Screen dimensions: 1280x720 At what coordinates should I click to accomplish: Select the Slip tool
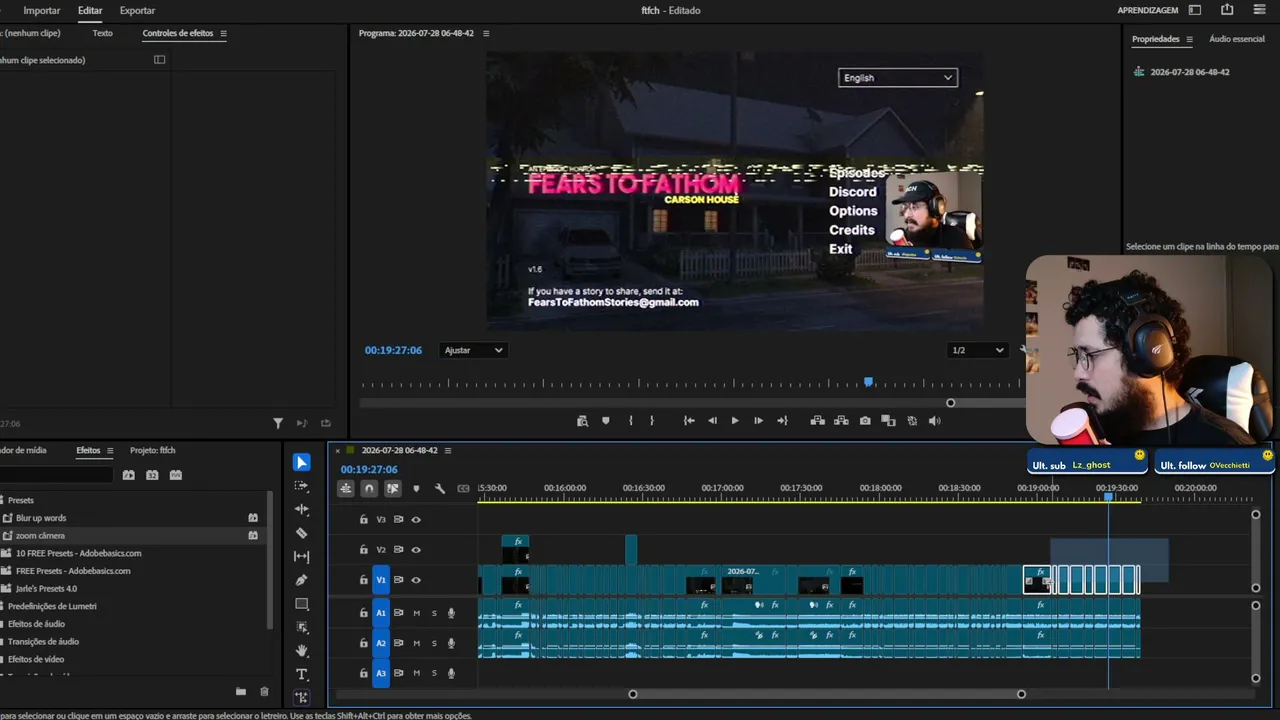coord(302,556)
